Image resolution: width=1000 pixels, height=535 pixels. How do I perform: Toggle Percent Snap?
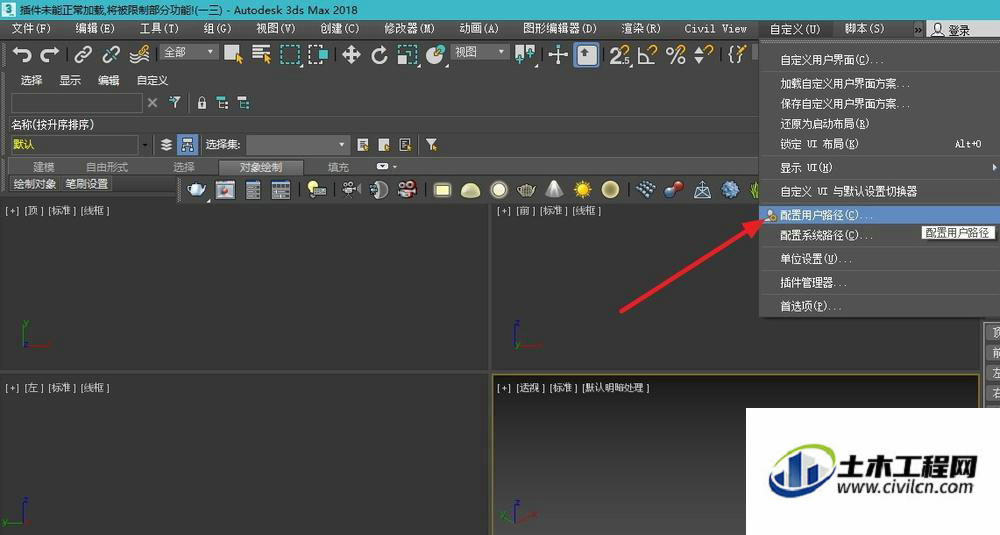tap(675, 55)
